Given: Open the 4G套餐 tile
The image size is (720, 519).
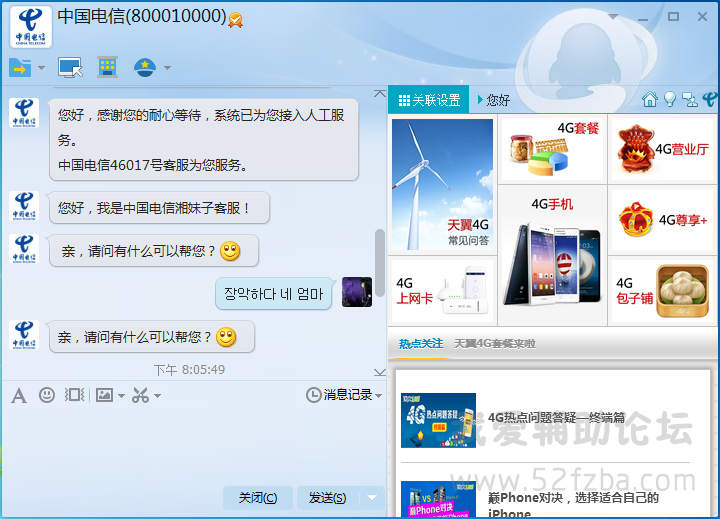Looking at the screenshot, I should click(x=552, y=148).
